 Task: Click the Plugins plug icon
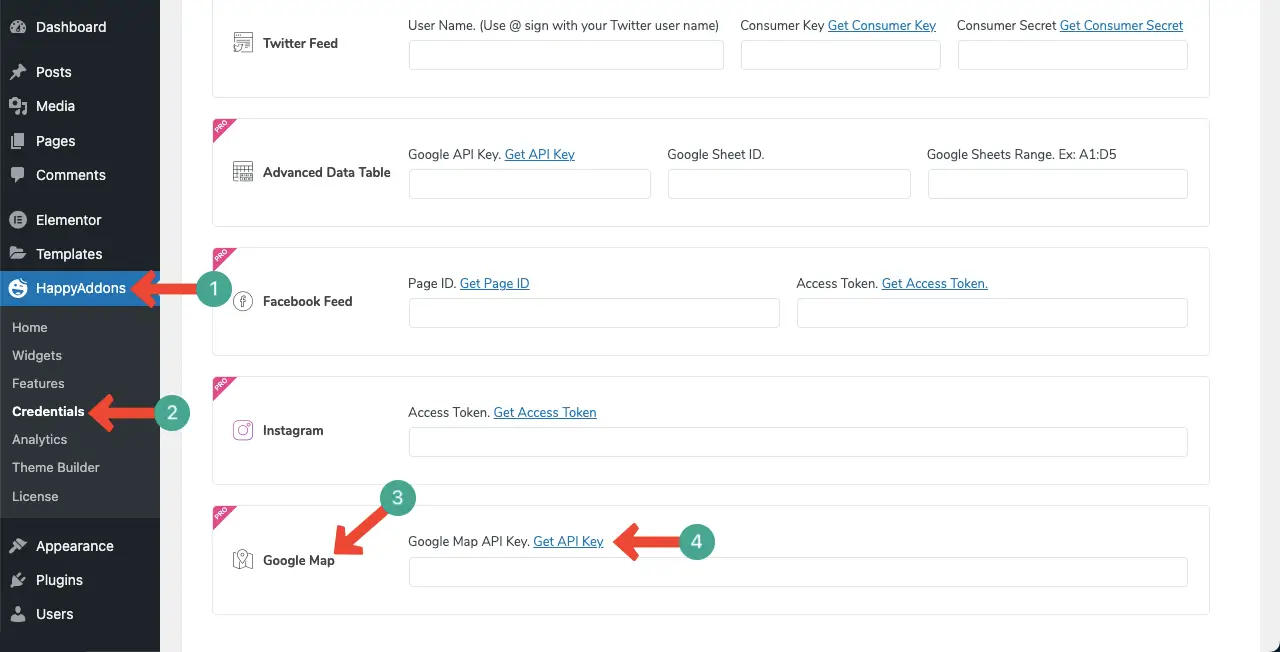tap(18, 580)
